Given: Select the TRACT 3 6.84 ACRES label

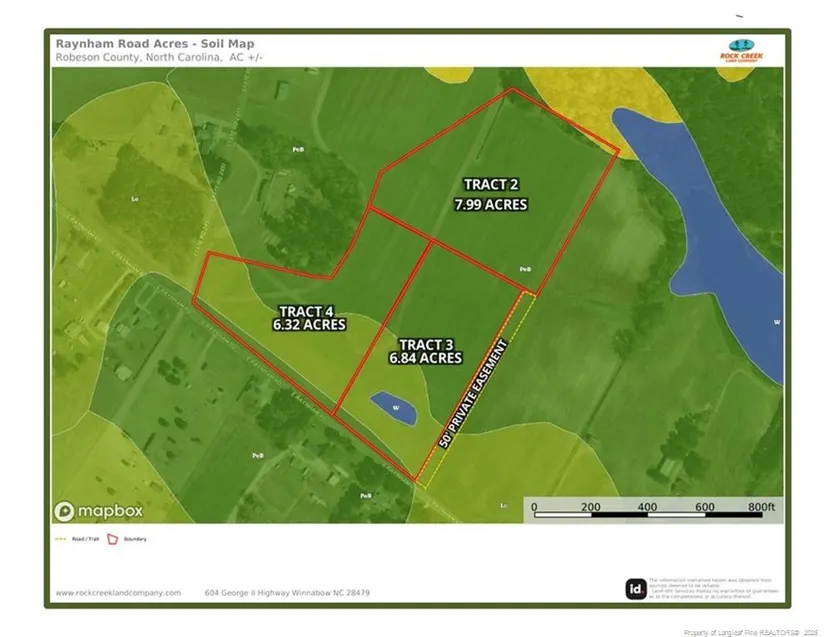Looking at the screenshot, I should (x=425, y=350).
